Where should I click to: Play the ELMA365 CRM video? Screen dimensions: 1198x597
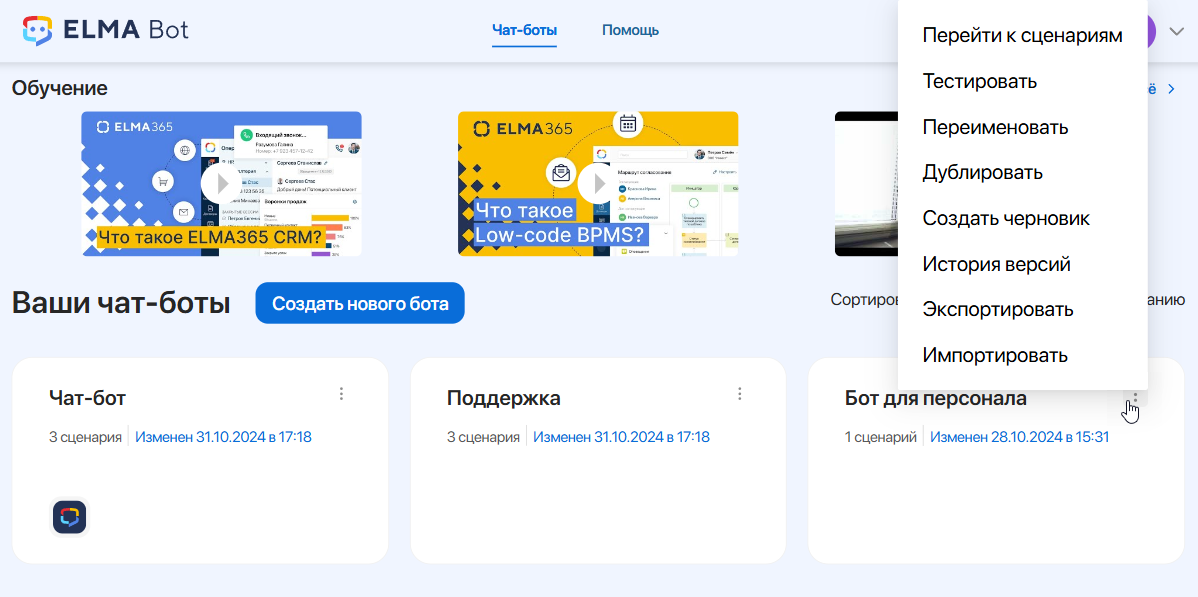pos(220,183)
